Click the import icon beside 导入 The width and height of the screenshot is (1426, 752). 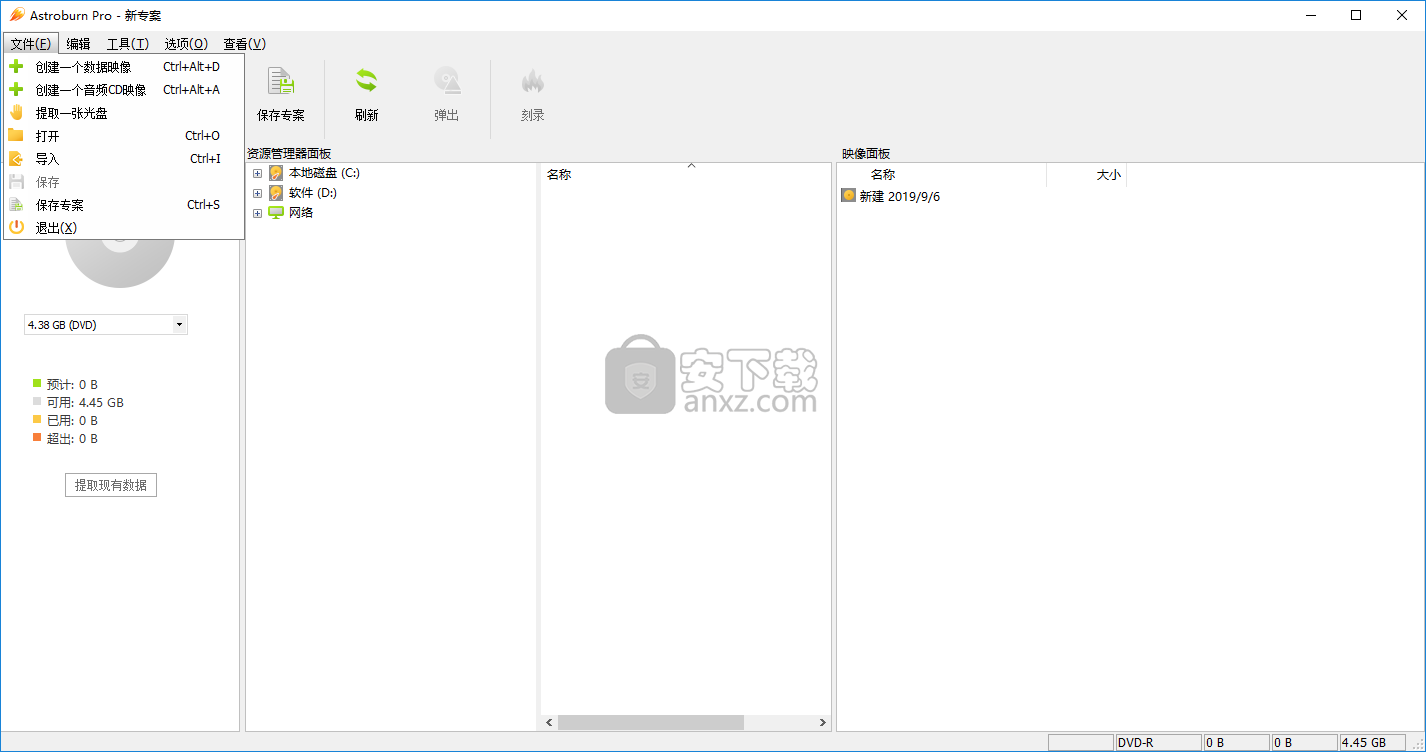[16, 159]
